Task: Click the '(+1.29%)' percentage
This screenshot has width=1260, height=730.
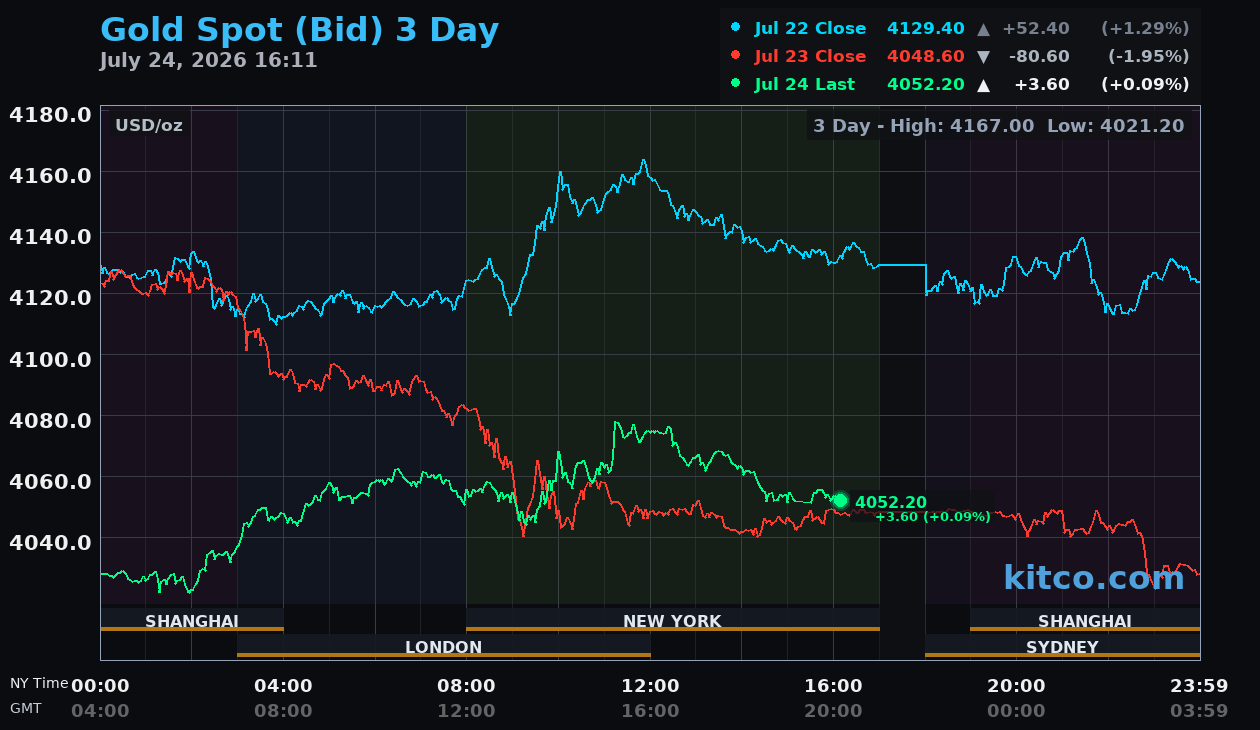Action: click(1145, 28)
